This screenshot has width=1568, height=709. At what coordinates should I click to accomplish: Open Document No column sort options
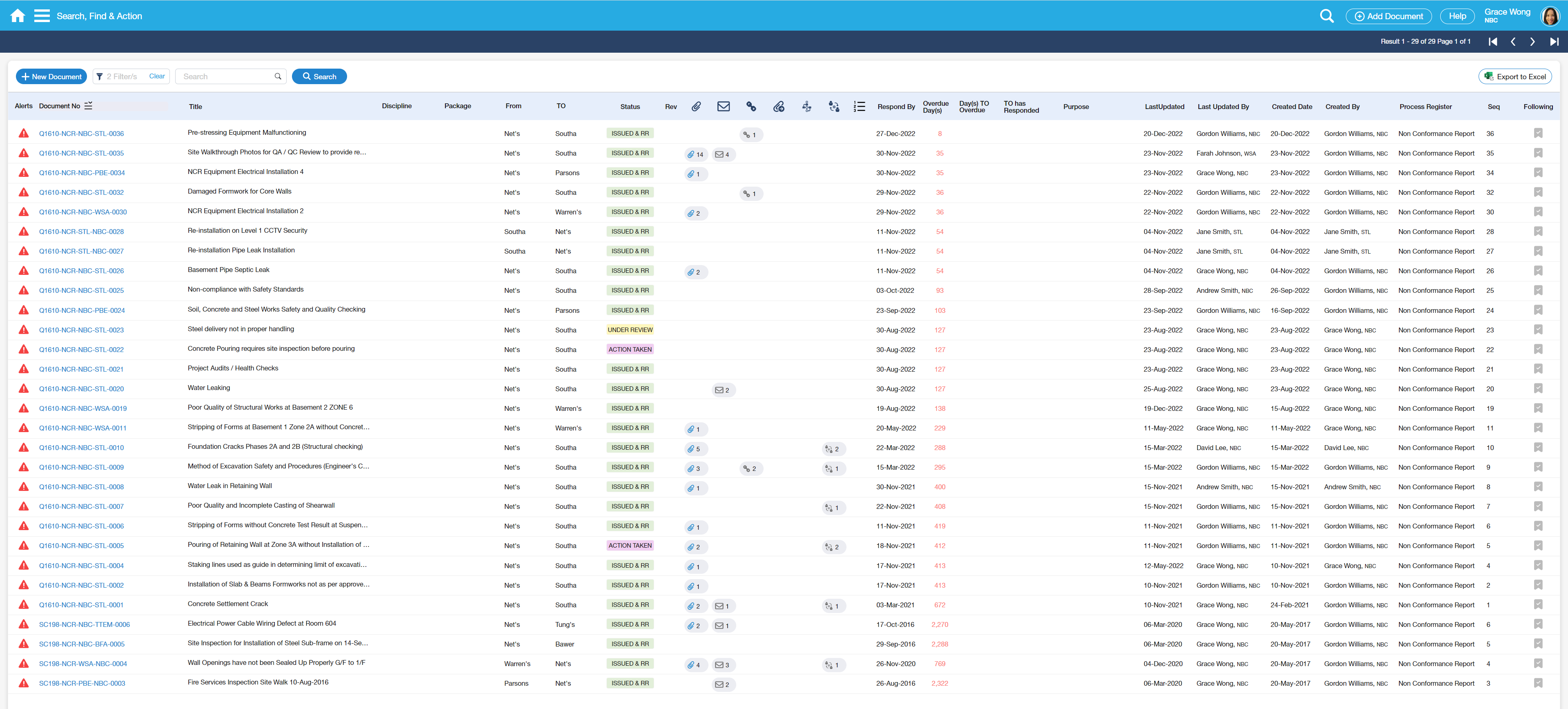click(89, 106)
